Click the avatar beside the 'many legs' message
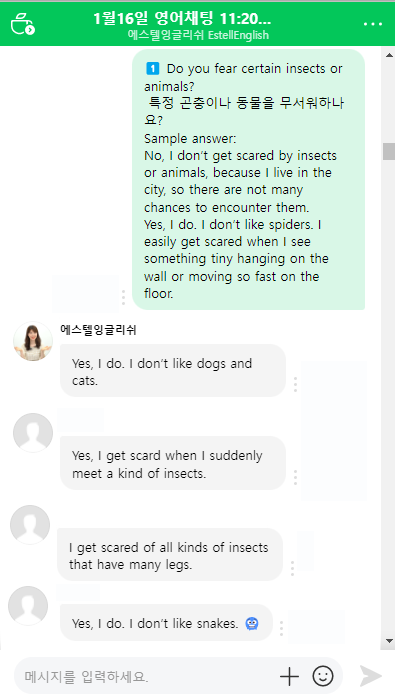This screenshot has height=698, width=395. click(x=30, y=525)
